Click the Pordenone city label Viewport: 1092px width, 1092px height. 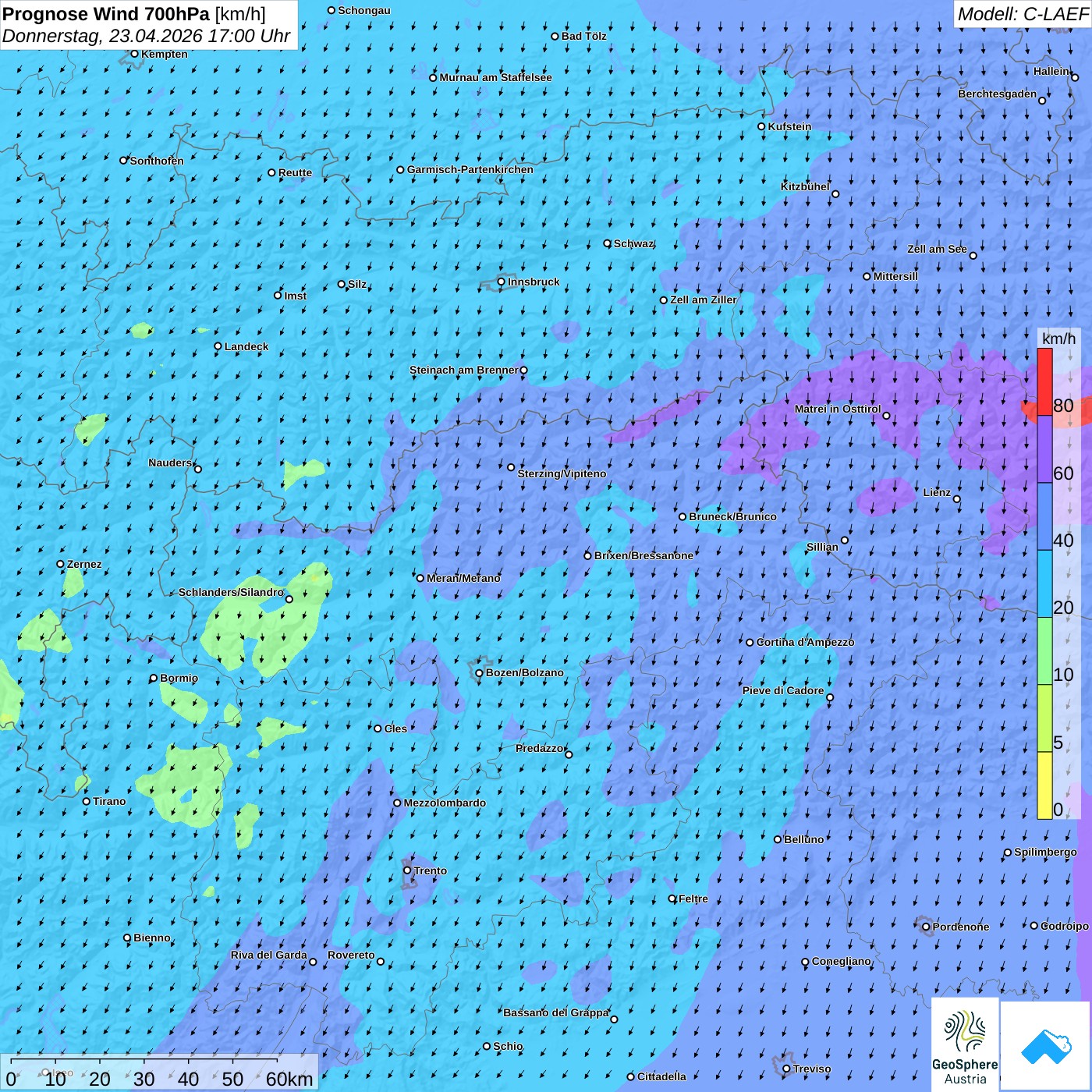961,927
